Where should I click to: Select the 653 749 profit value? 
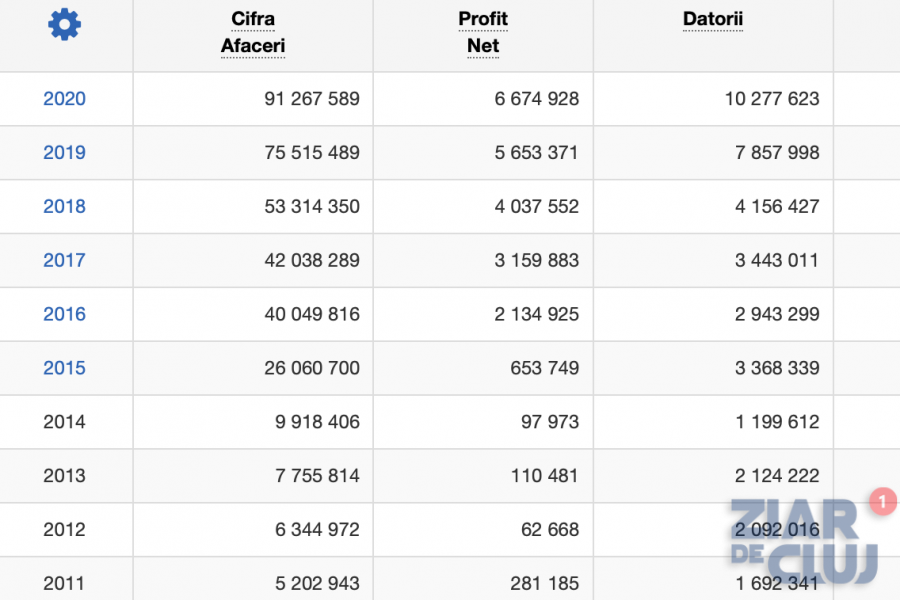point(544,368)
